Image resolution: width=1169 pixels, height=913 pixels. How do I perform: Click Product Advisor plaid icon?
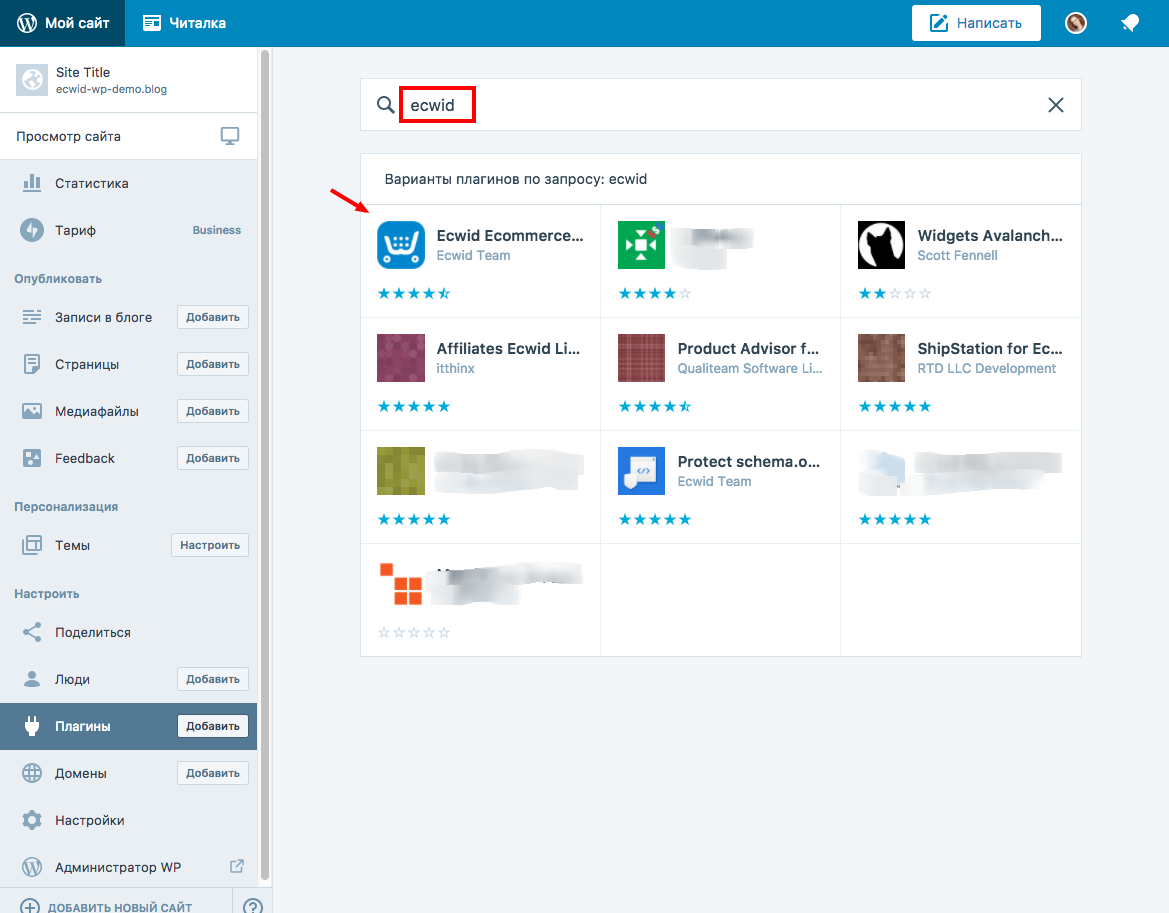coord(641,358)
